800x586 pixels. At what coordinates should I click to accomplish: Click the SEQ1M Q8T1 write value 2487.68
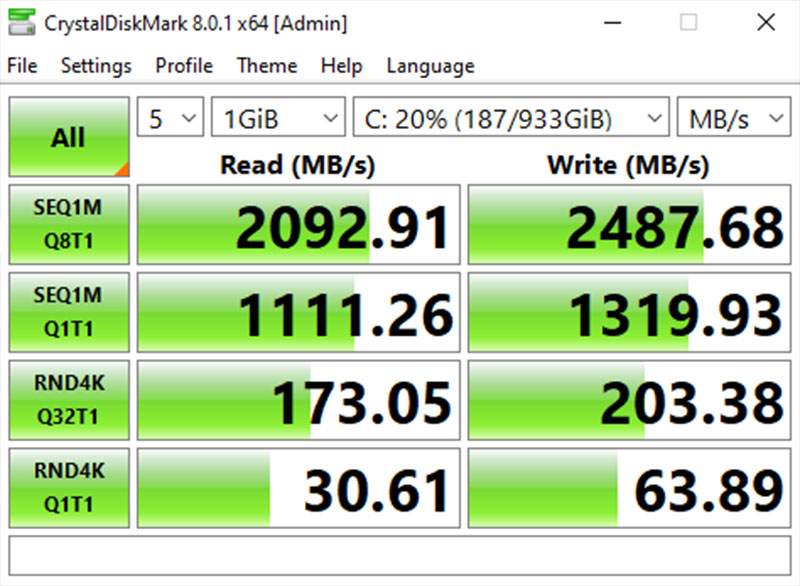[x=630, y=224]
